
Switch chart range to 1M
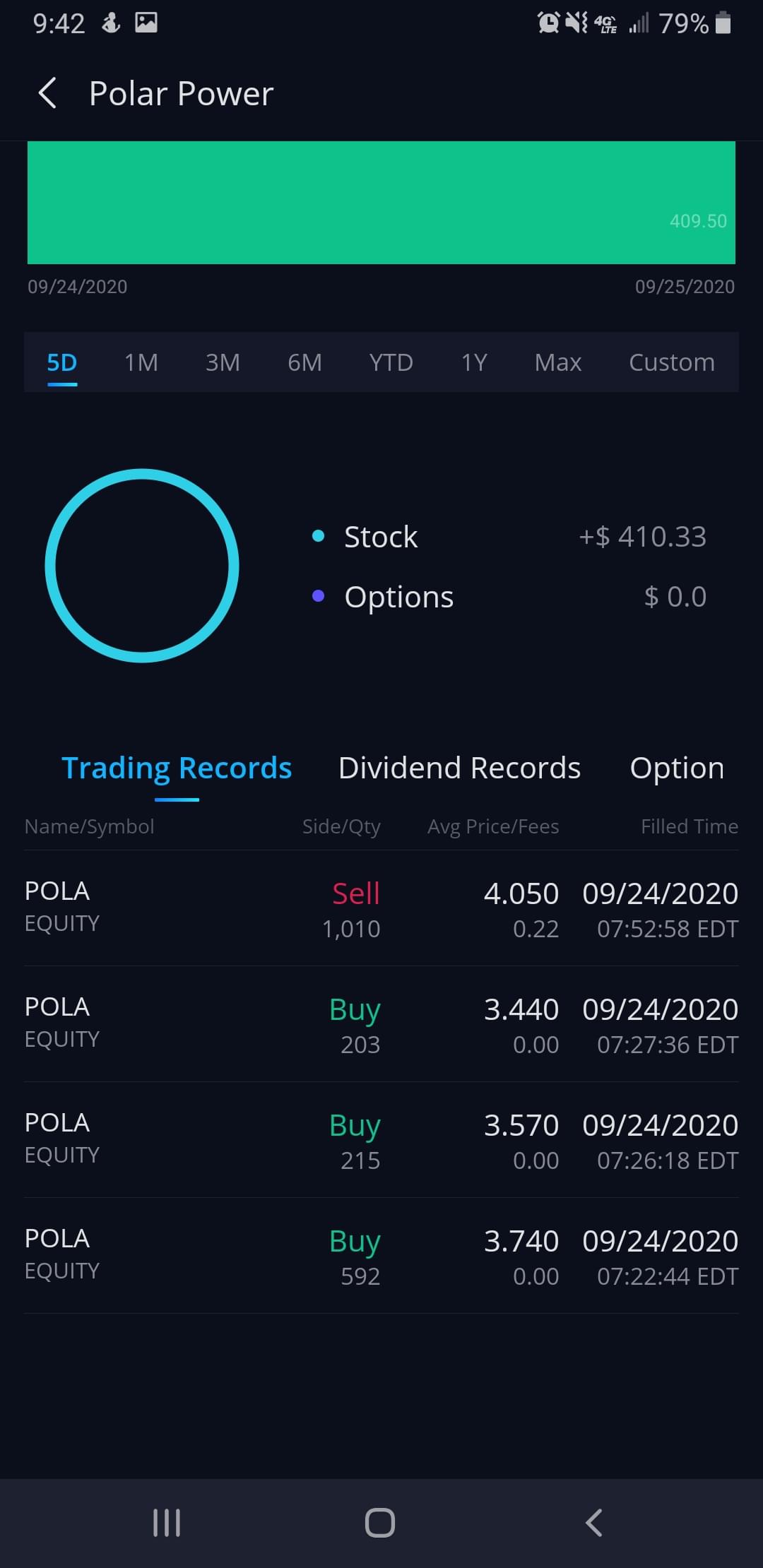(x=141, y=362)
